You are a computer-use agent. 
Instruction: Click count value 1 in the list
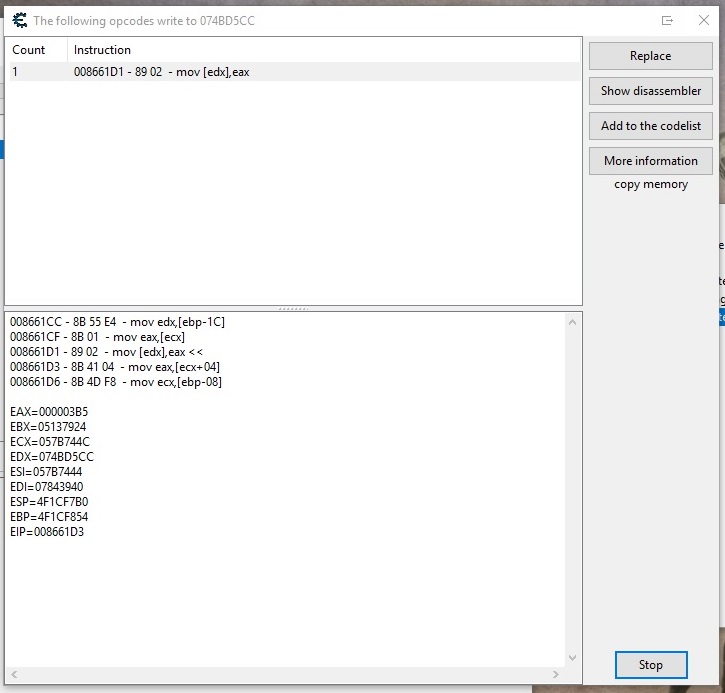click(x=15, y=72)
